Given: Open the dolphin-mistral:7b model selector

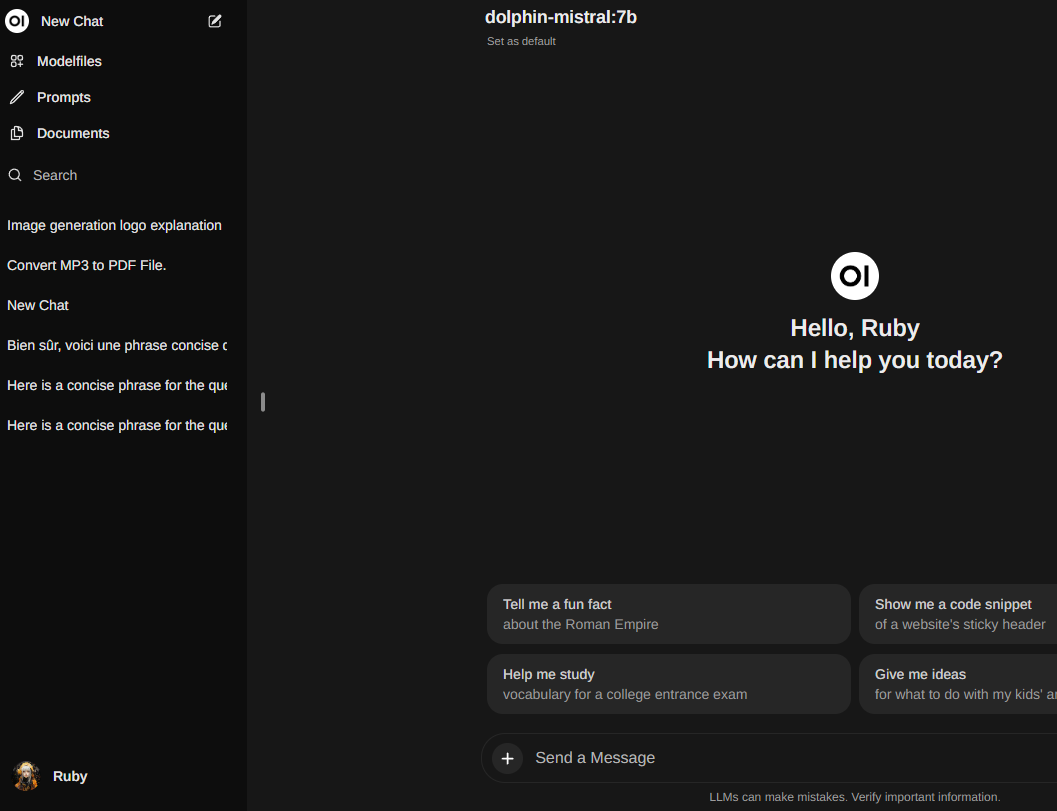Looking at the screenshot, I should [x=560, y=17].
